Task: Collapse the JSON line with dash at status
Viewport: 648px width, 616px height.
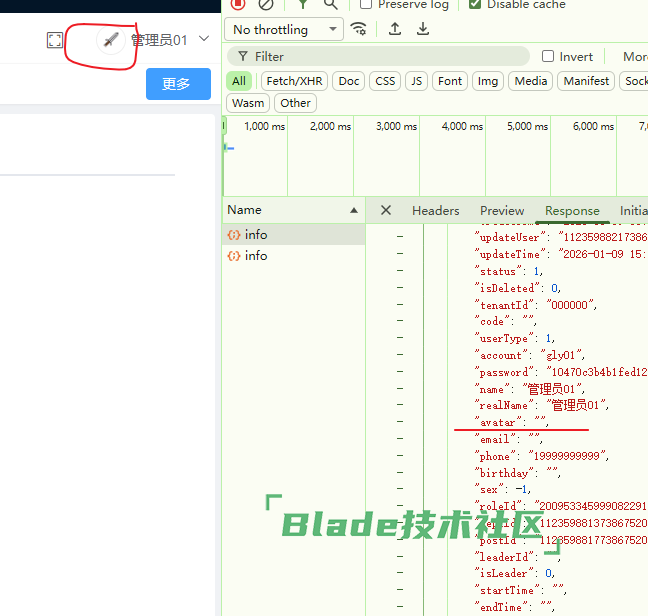Action: (400, 271)
